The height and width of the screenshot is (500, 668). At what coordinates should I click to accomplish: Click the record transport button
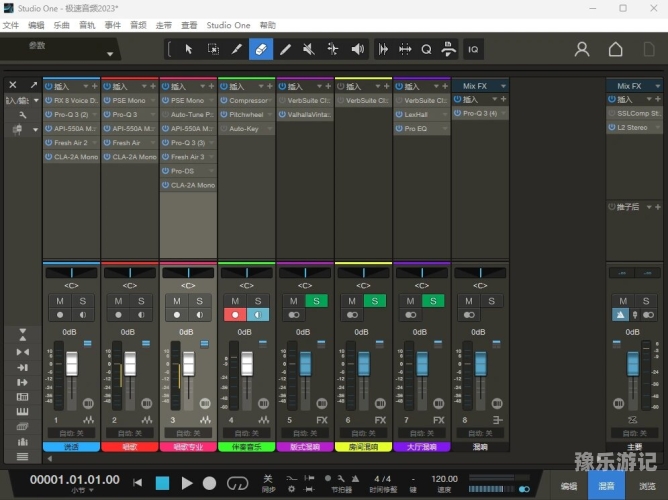(x=209, y=483)
